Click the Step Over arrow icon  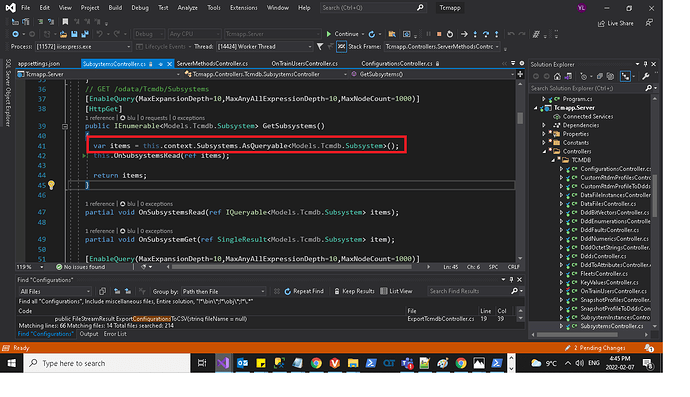pos(485,34)
